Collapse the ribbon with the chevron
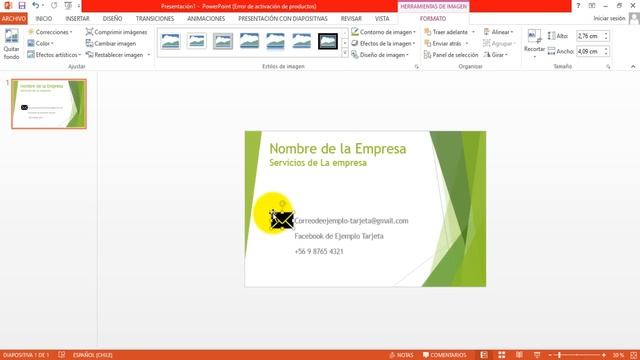Viewport: 640px width, 360px height. coord(633,67)
